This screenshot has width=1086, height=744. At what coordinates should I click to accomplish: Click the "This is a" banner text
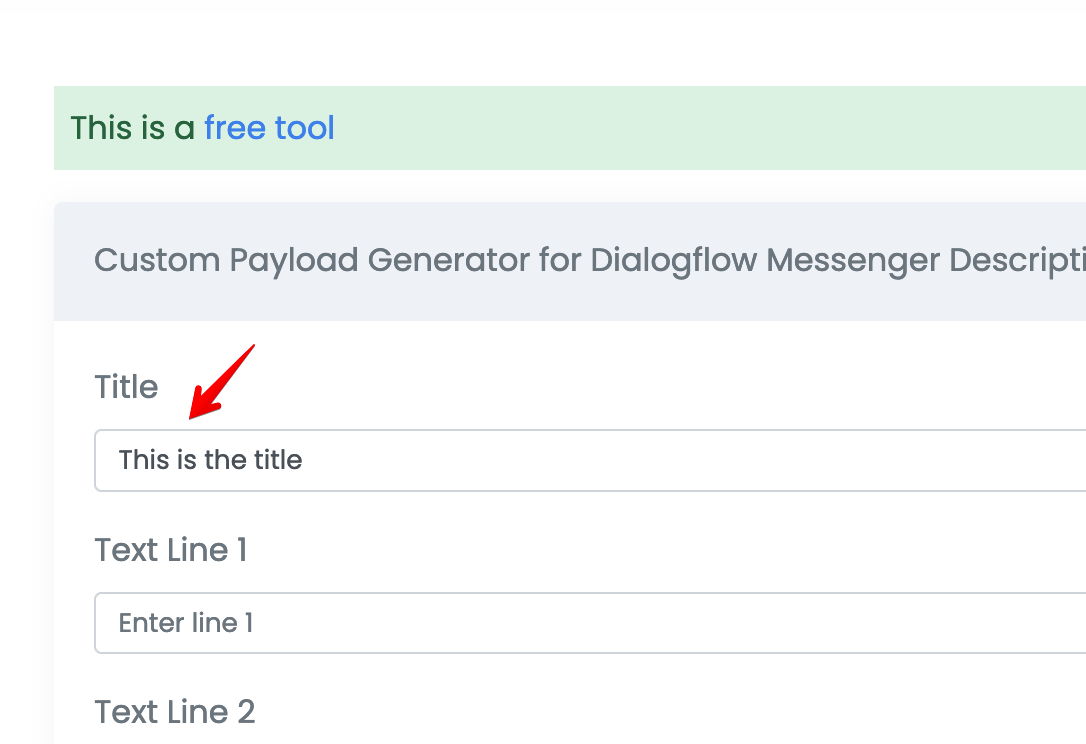click(132, 128)
